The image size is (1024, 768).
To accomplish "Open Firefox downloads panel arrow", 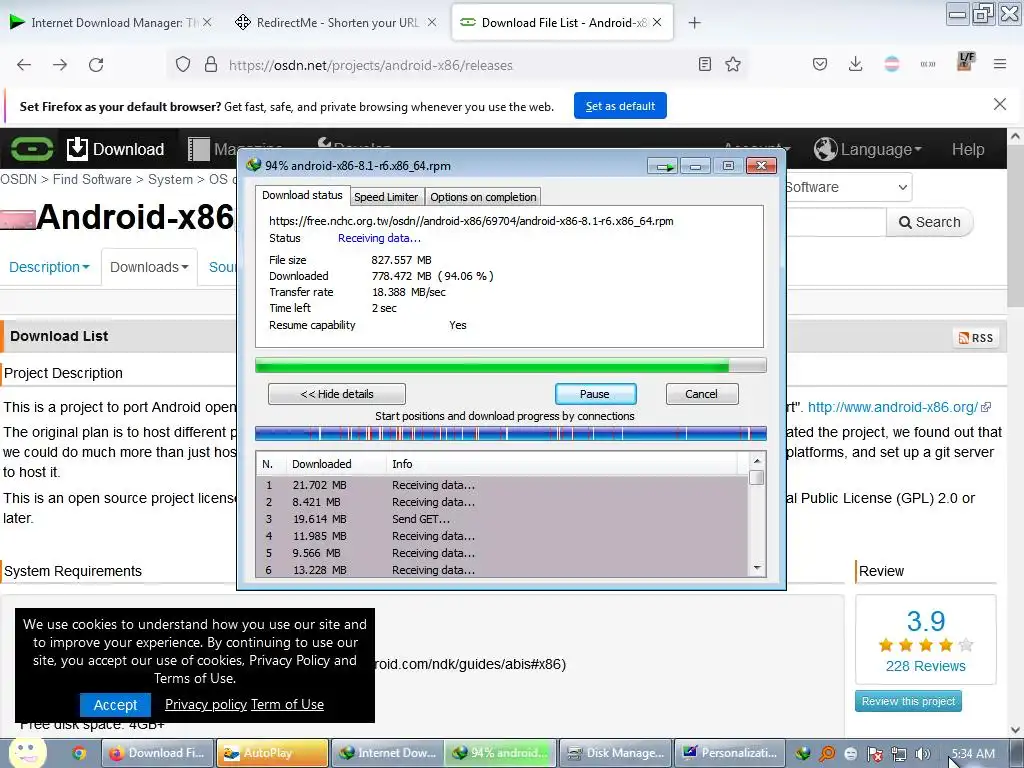I will (856, 64).
